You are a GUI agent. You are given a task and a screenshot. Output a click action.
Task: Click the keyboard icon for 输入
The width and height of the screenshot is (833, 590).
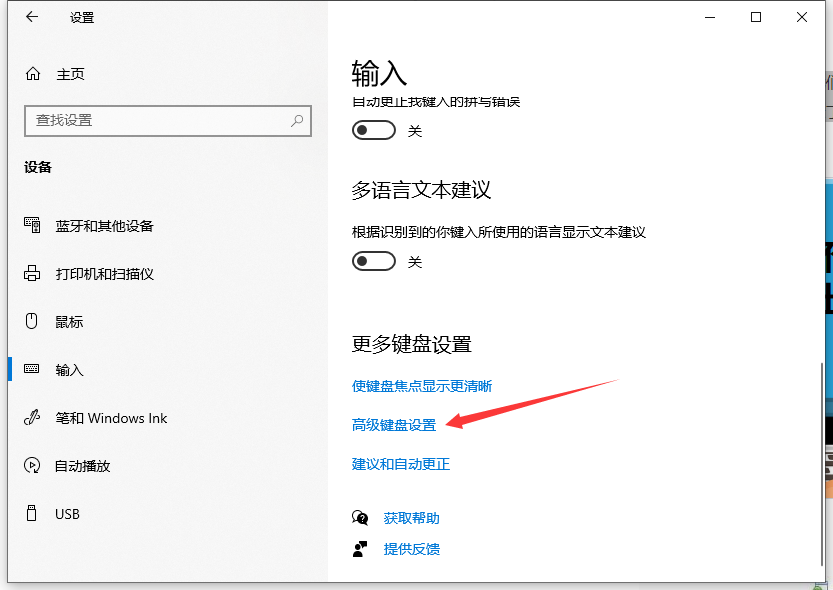(x=32, y=370)
